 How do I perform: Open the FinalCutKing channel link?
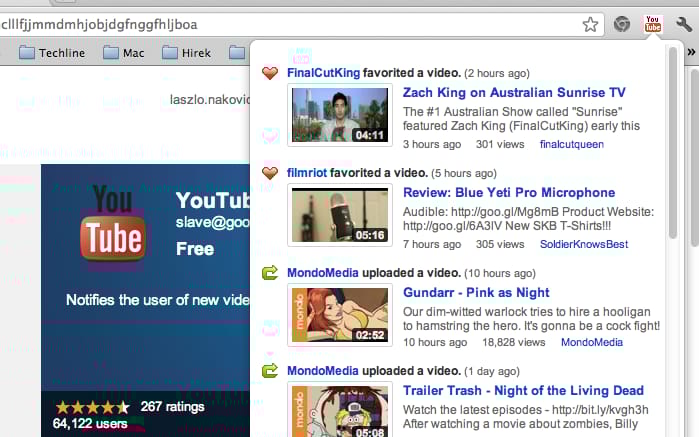click(323, 73)
